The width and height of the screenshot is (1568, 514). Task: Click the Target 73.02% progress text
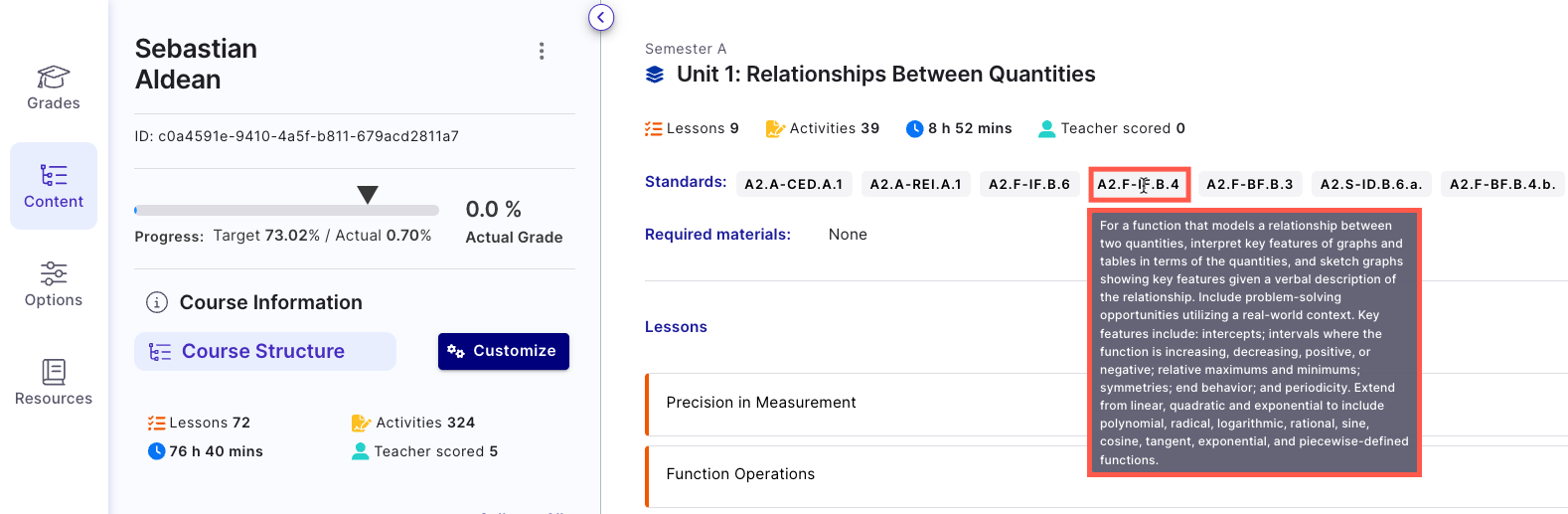pos(266,236)
